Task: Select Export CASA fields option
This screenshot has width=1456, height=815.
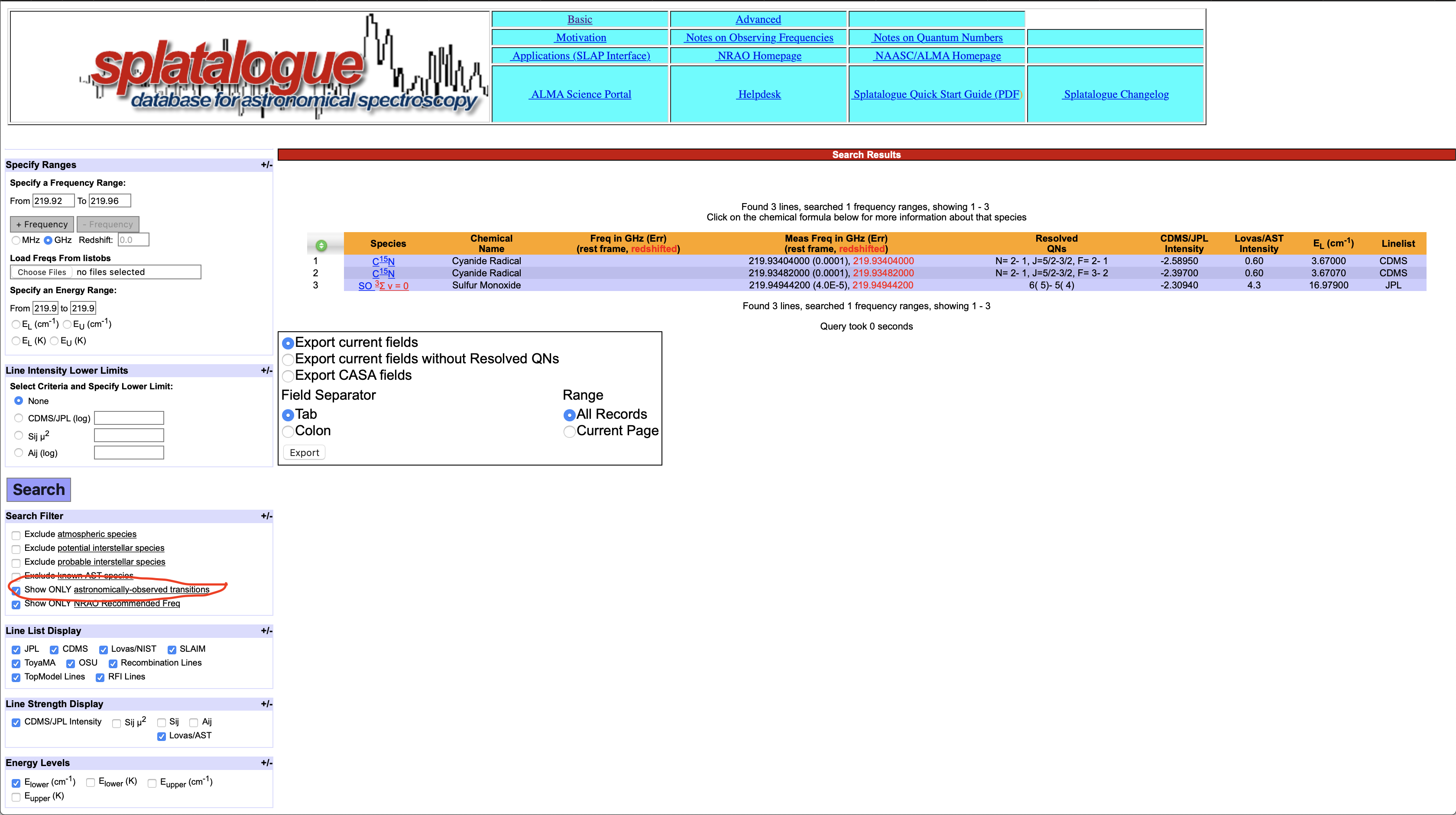Action: [288, 376]
